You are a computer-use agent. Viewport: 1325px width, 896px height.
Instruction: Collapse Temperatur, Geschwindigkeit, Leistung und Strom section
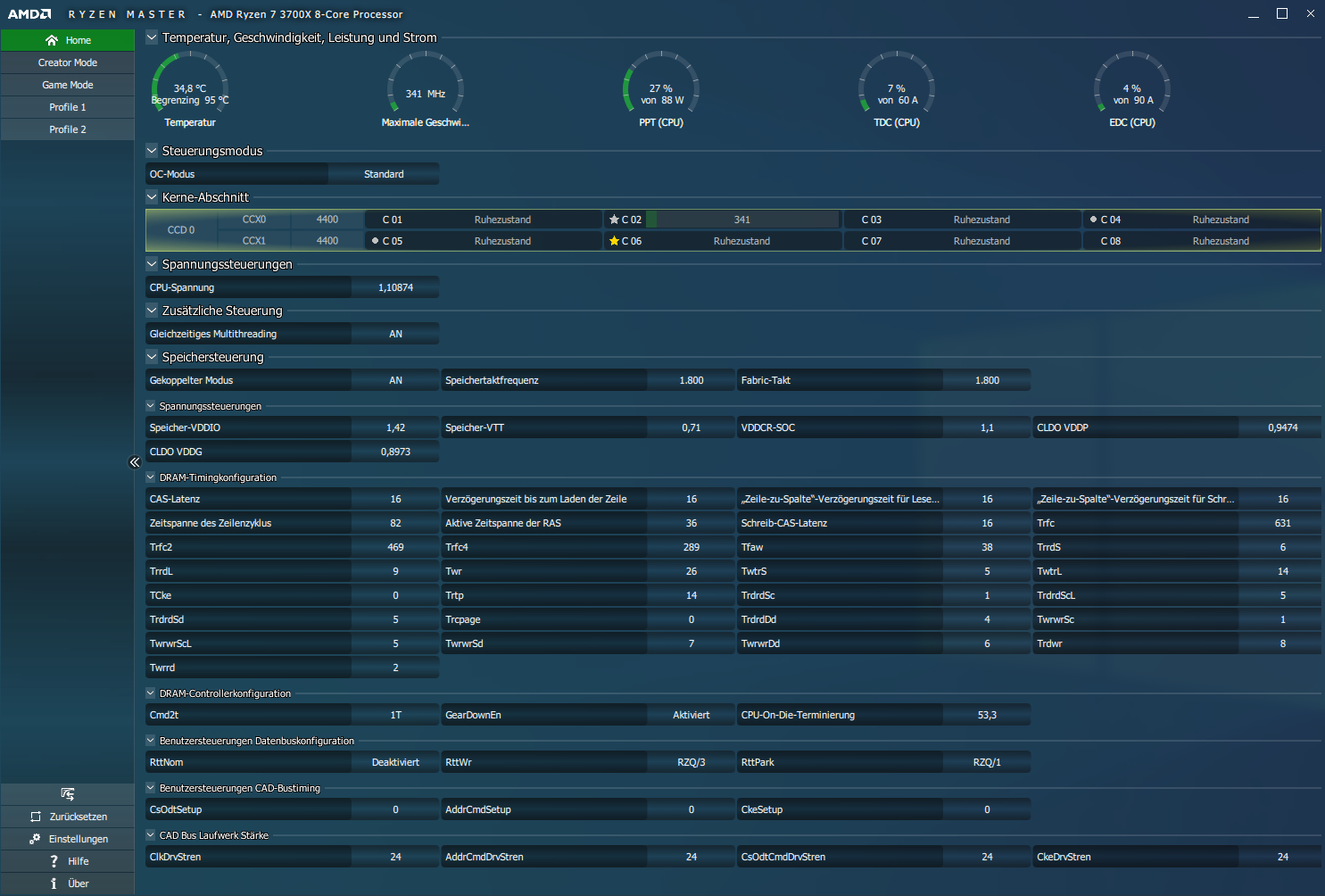pos(152,37)
